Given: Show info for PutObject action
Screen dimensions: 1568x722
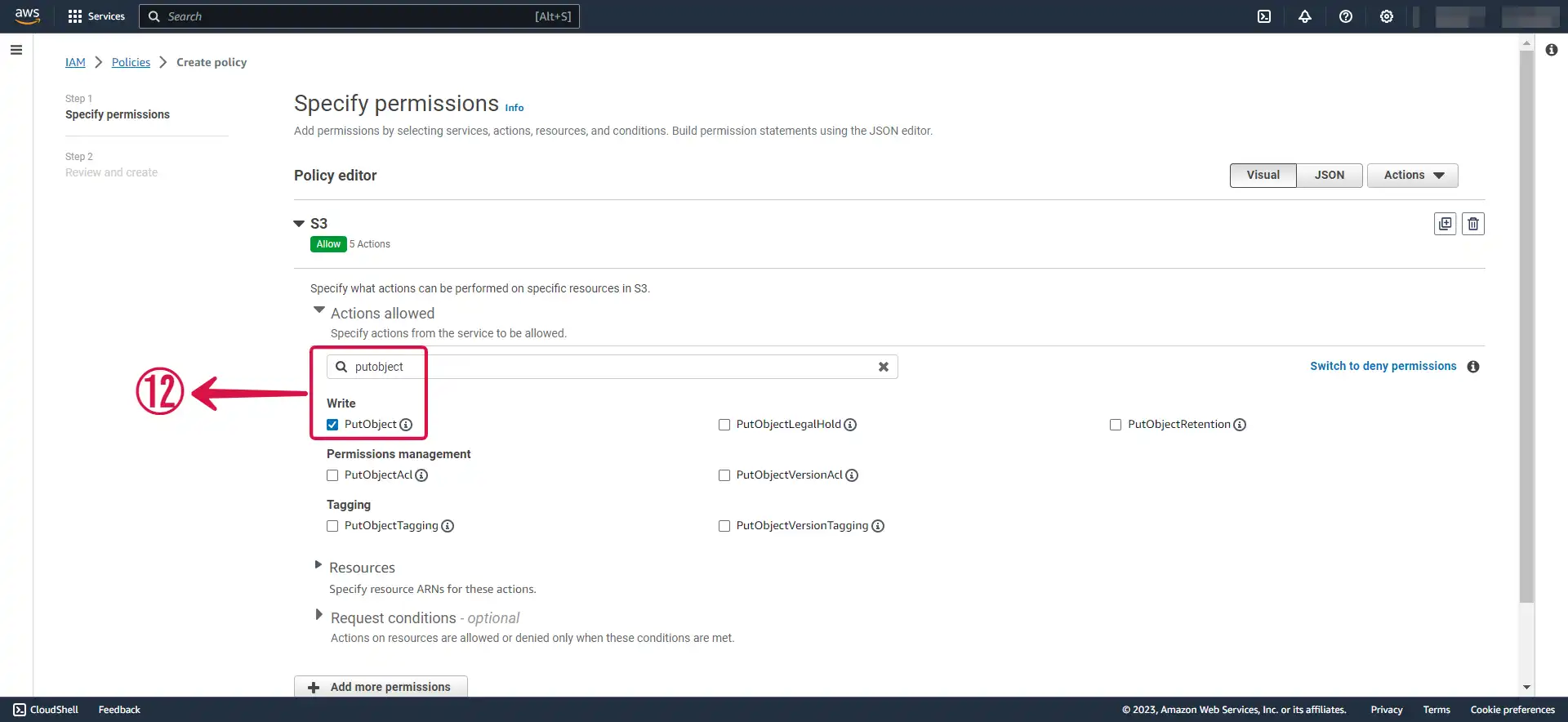Looking at the screenshot, I should pyautogui.click(x=406, y=425).
